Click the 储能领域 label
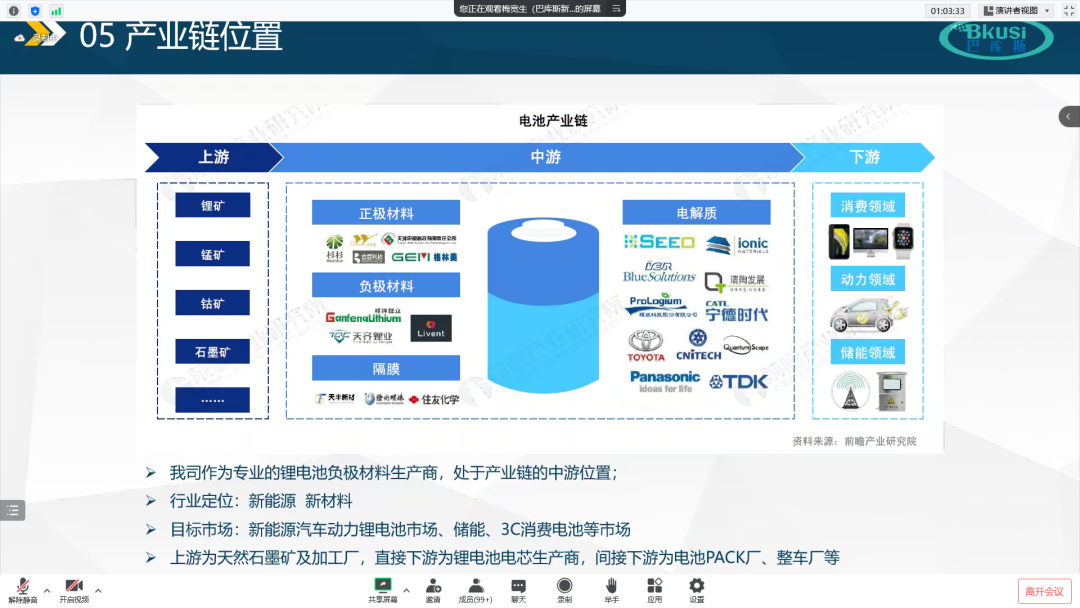1080x608 pixels. click(x=868, y=352)
